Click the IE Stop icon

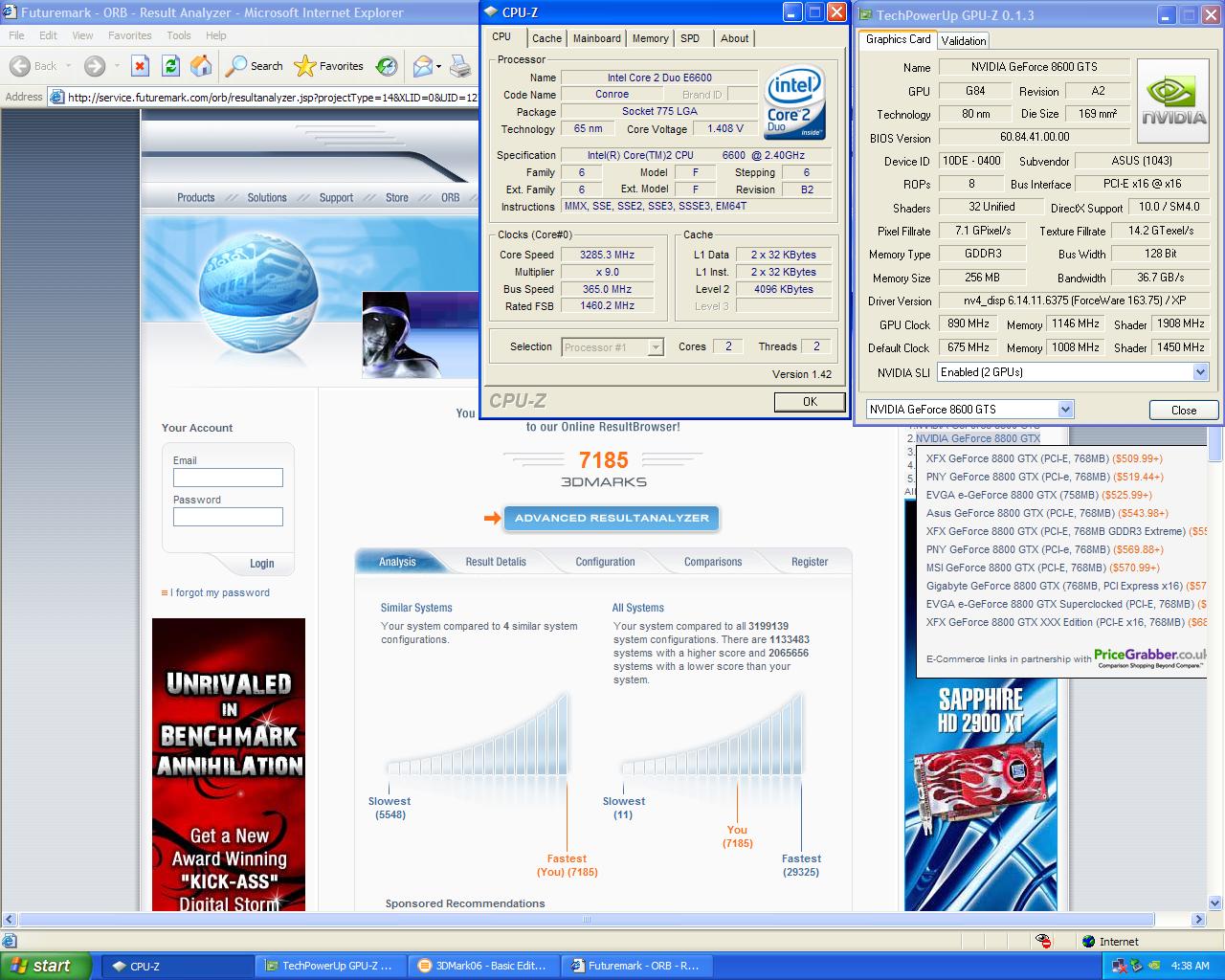click(x=140, y=66)
